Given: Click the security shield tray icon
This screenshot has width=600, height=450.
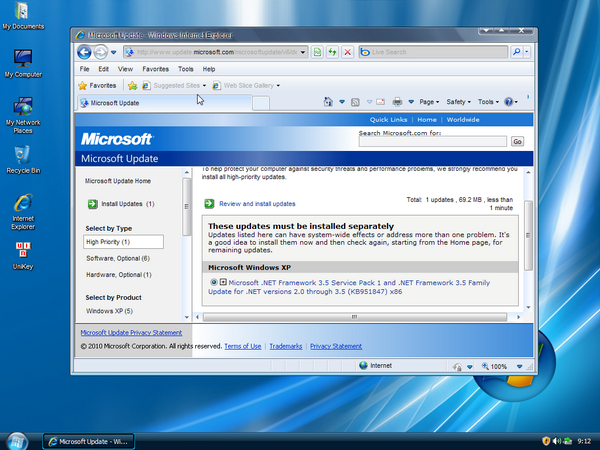Looking at the screenshot, I should click(x=546, y=441).
